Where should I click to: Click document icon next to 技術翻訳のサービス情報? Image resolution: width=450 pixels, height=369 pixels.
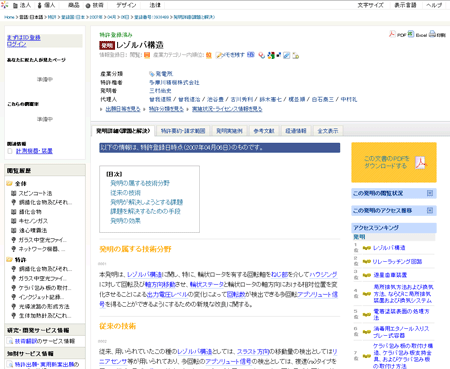click(10, 341)
